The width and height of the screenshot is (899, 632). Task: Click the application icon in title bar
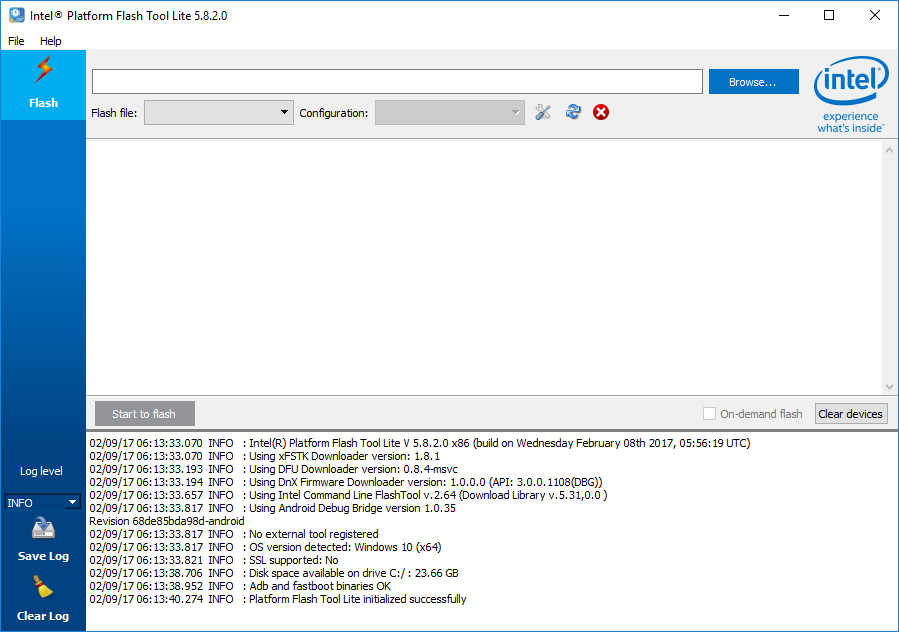[x=15, y=15]
